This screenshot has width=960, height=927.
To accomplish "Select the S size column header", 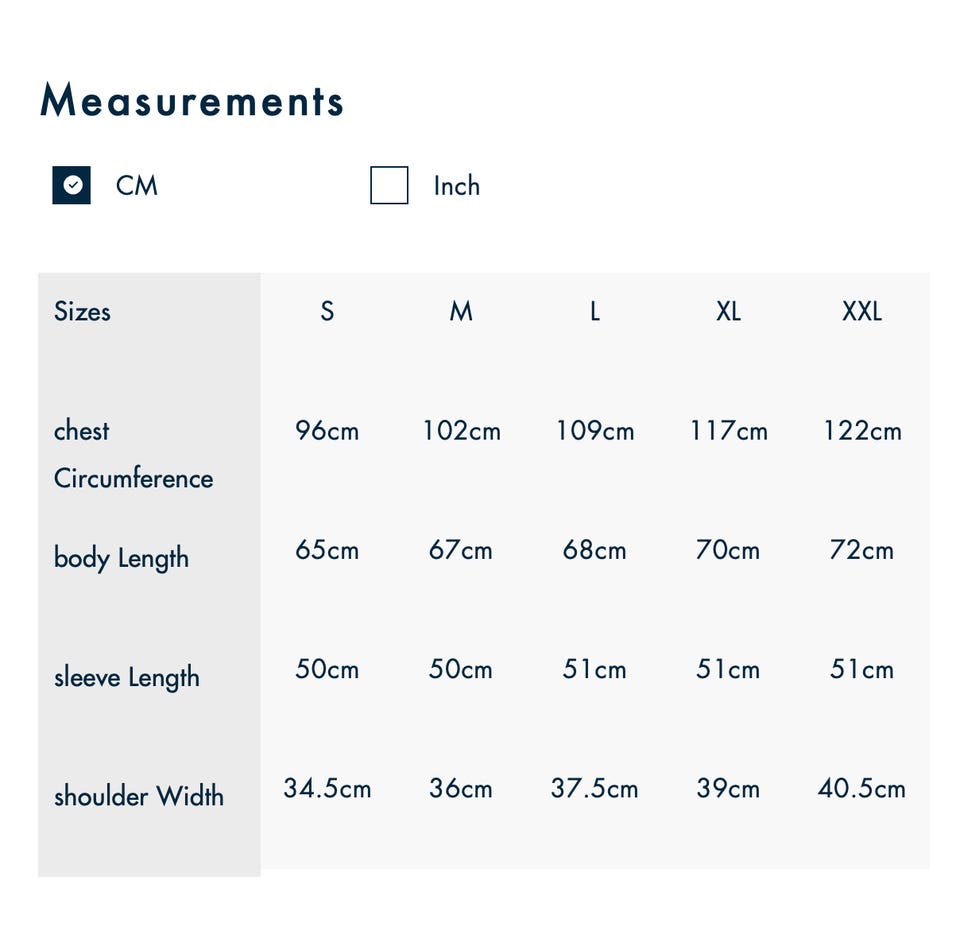I will (x=327, y=311).
